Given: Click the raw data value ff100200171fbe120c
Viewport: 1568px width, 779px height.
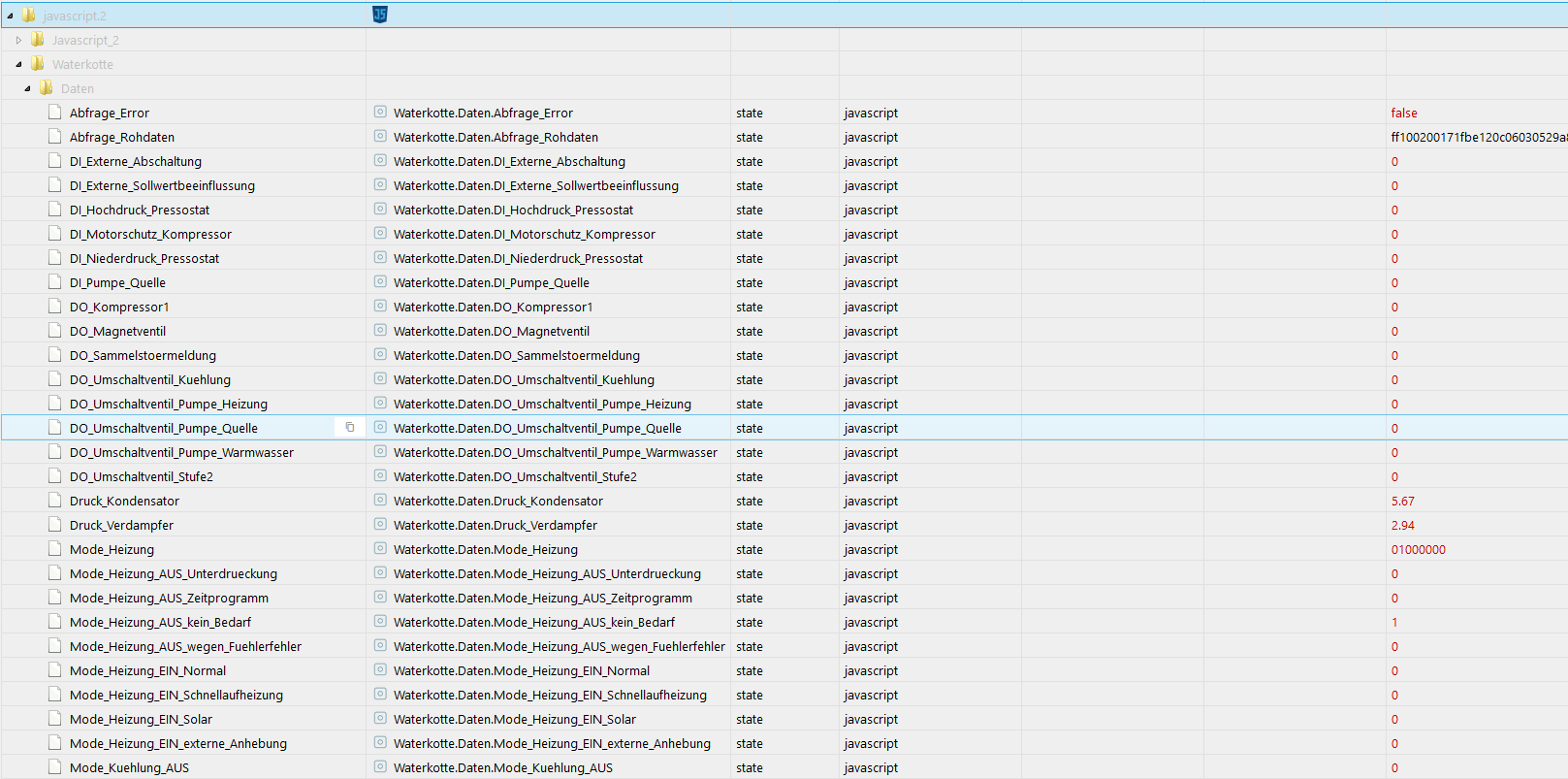Looking at the screenshot, I should click(x=1479, y=137).
